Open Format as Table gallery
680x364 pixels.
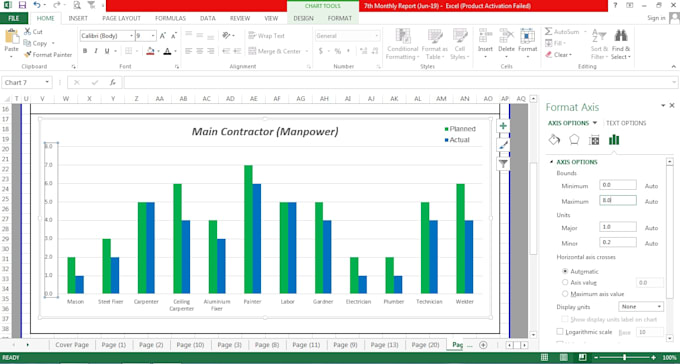434,45
